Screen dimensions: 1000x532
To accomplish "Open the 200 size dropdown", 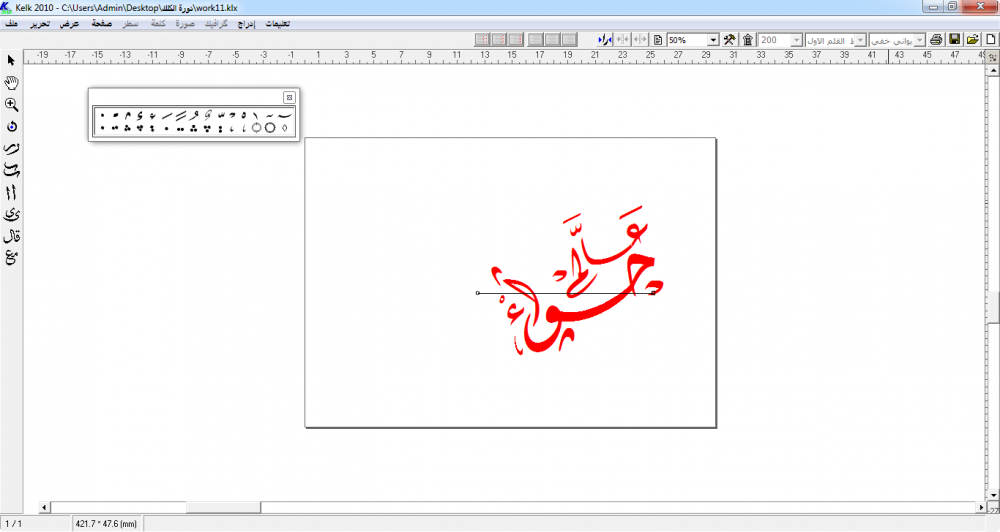I will tap(796, 40).
